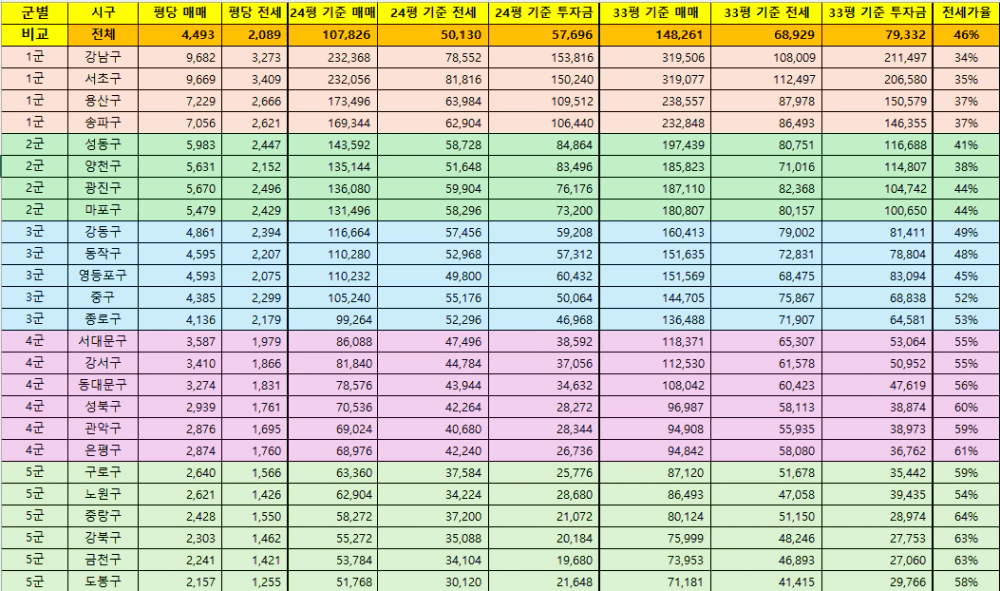Select the 은평구 district cell
Viewport: 1000px width, 591px height.
103,450
